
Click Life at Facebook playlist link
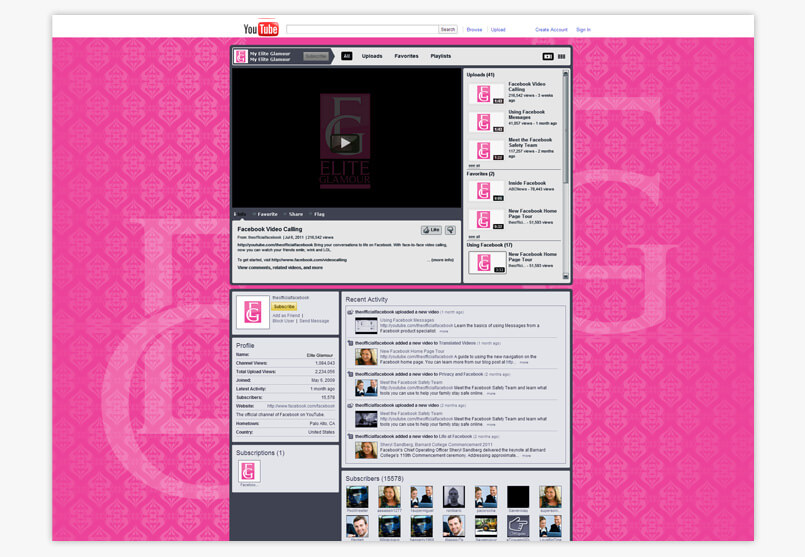pyautogui.click(x=455, y=436)
